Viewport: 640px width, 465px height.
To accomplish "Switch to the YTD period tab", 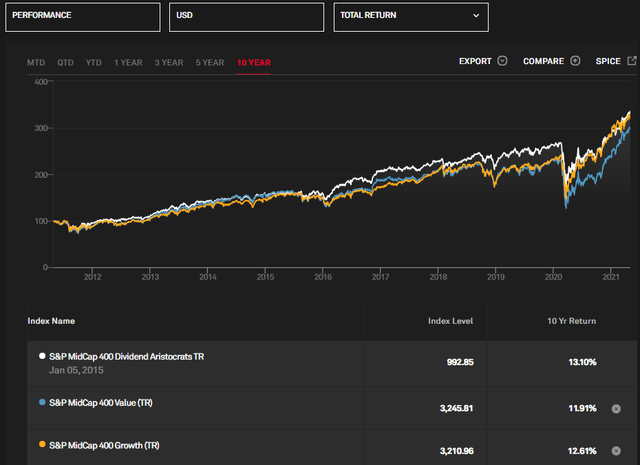I will click(93, 63).
